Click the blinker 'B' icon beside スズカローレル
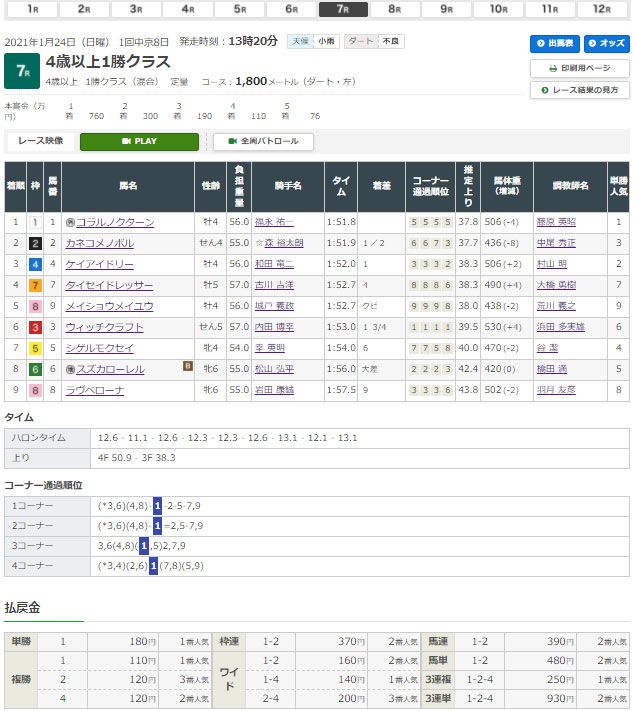The height and width of the screenshot is (711, 635). [187, 366]
